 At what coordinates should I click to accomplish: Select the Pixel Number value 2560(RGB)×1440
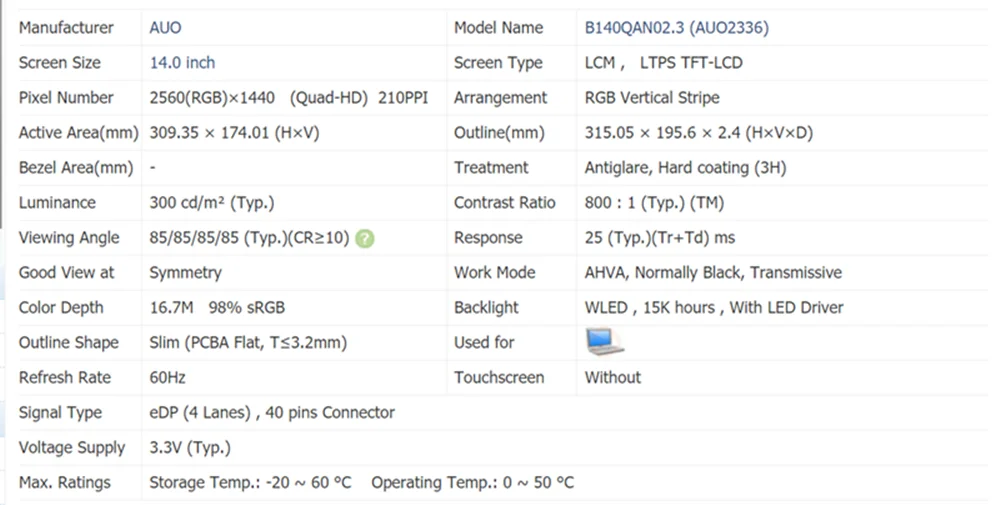[x=212, y=98]
